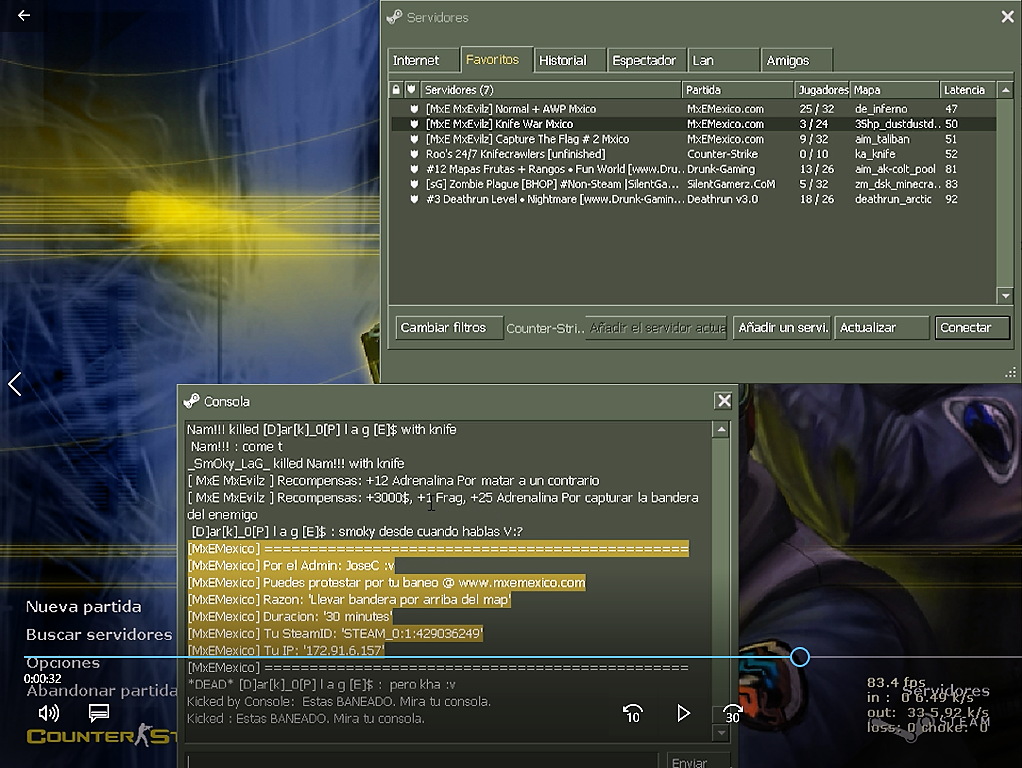Screen dimensions: 1022x768
Task: Select #12 Mapas Frutas + Rangos server
Action: click(693, 169)
